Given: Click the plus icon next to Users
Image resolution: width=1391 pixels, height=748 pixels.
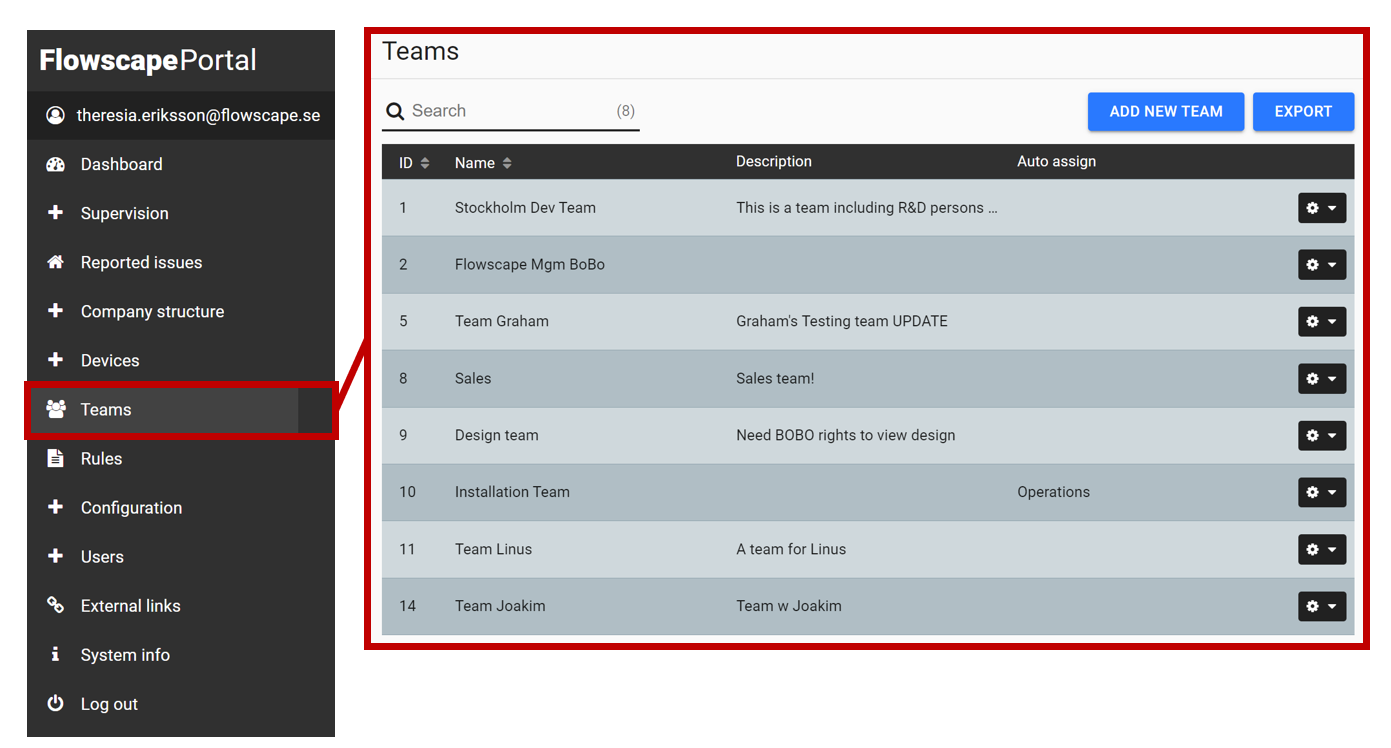Looking at the screenshot, I should (55, 556).
